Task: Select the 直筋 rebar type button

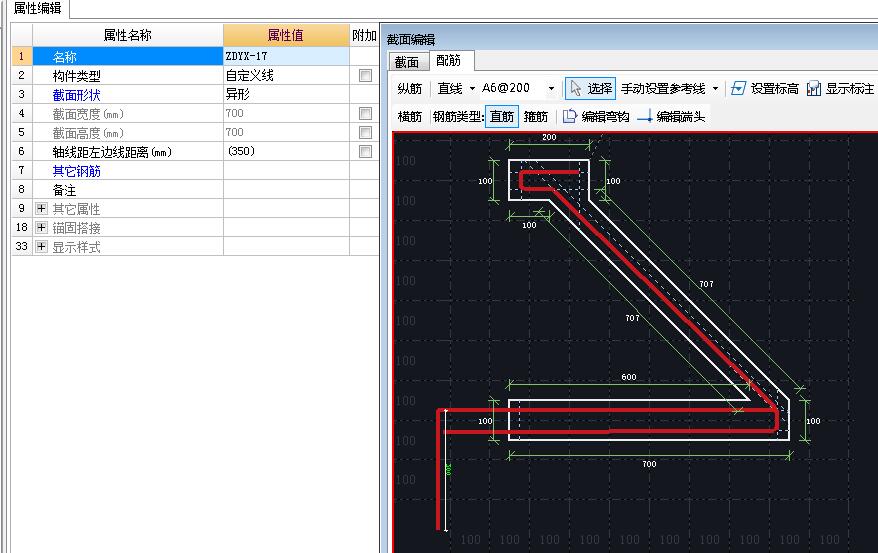Action: tap(502, 116)
